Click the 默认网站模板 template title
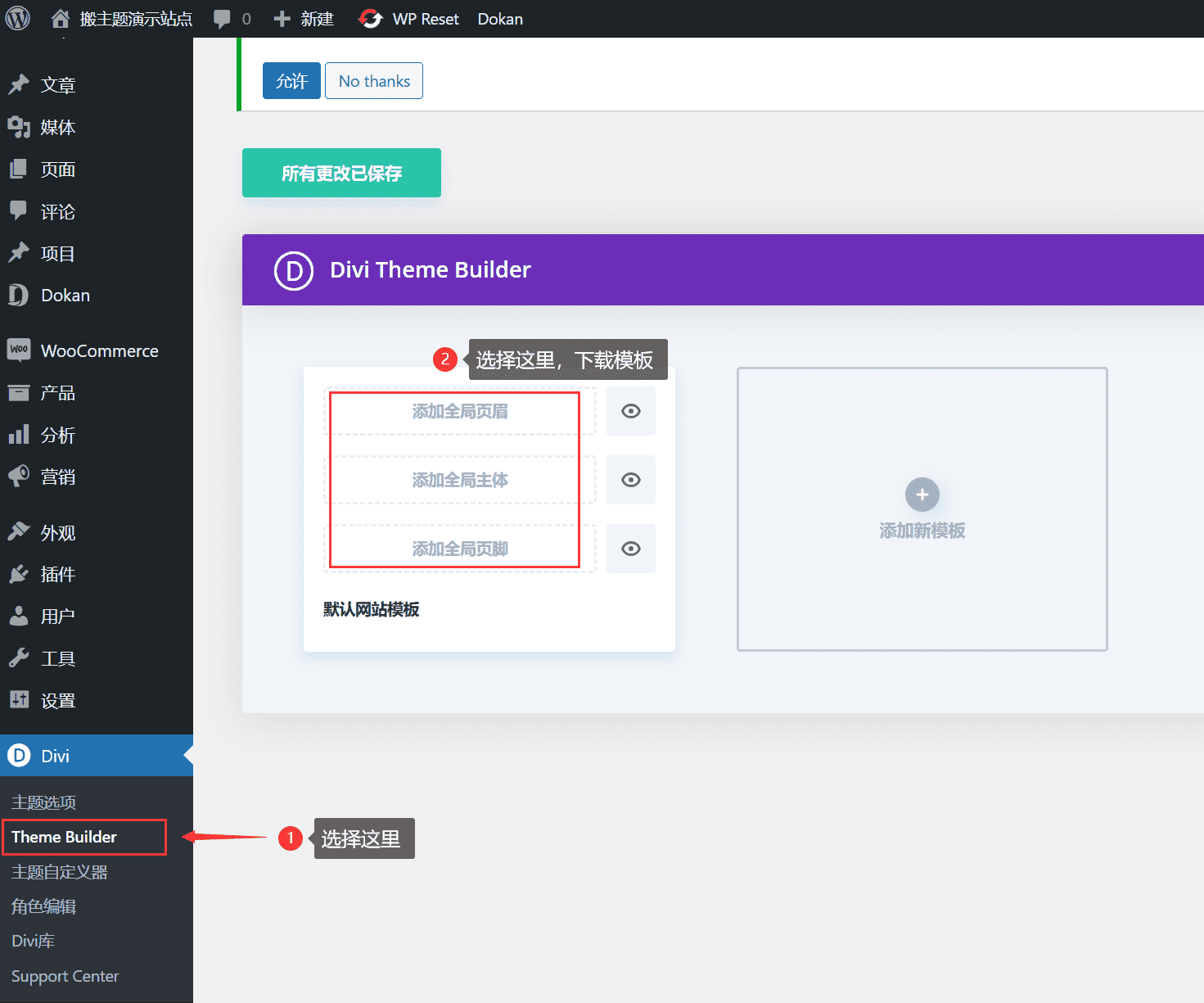 coord(371,609)
